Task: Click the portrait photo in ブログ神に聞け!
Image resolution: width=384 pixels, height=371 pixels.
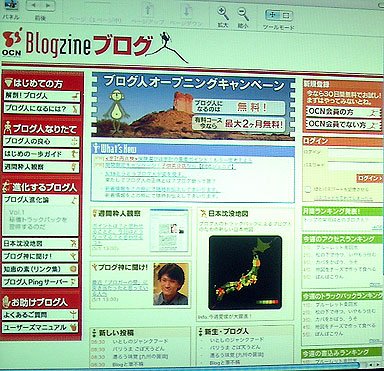Action: click(x=171, y=284)
